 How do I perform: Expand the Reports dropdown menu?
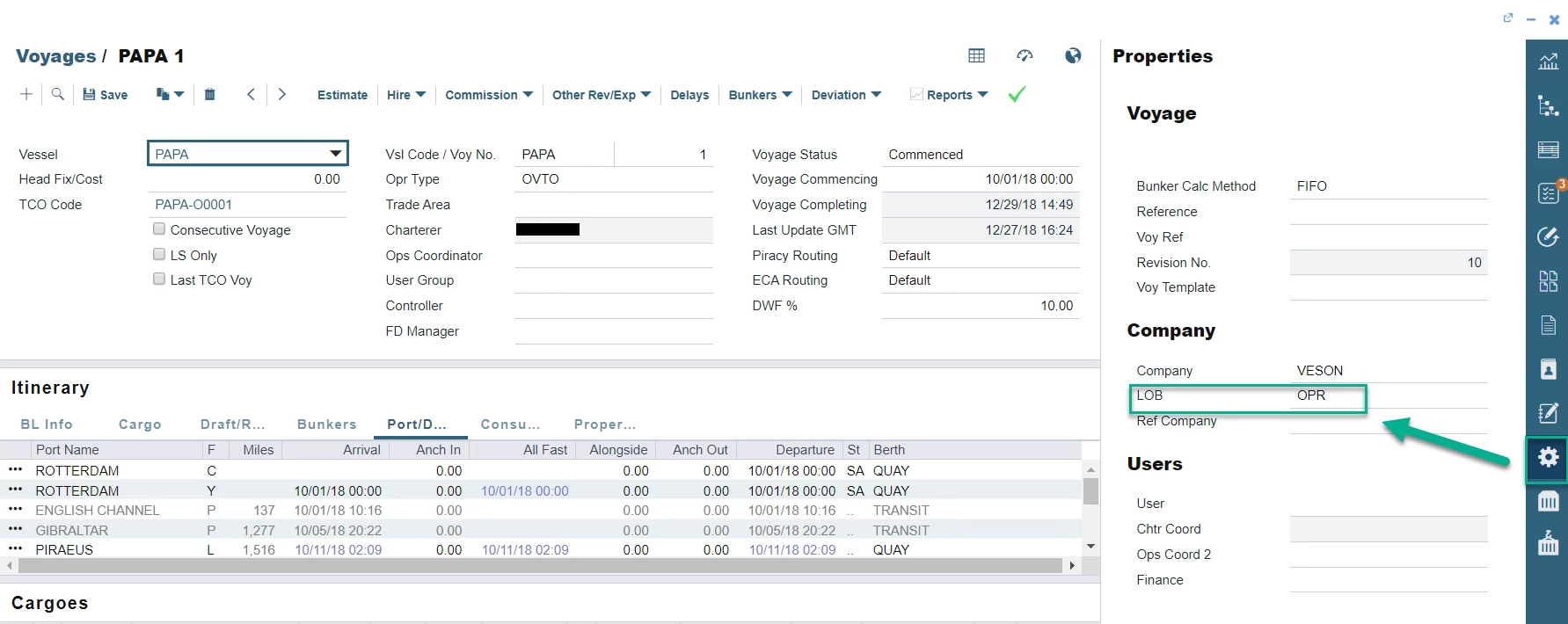tap(950, 95)
